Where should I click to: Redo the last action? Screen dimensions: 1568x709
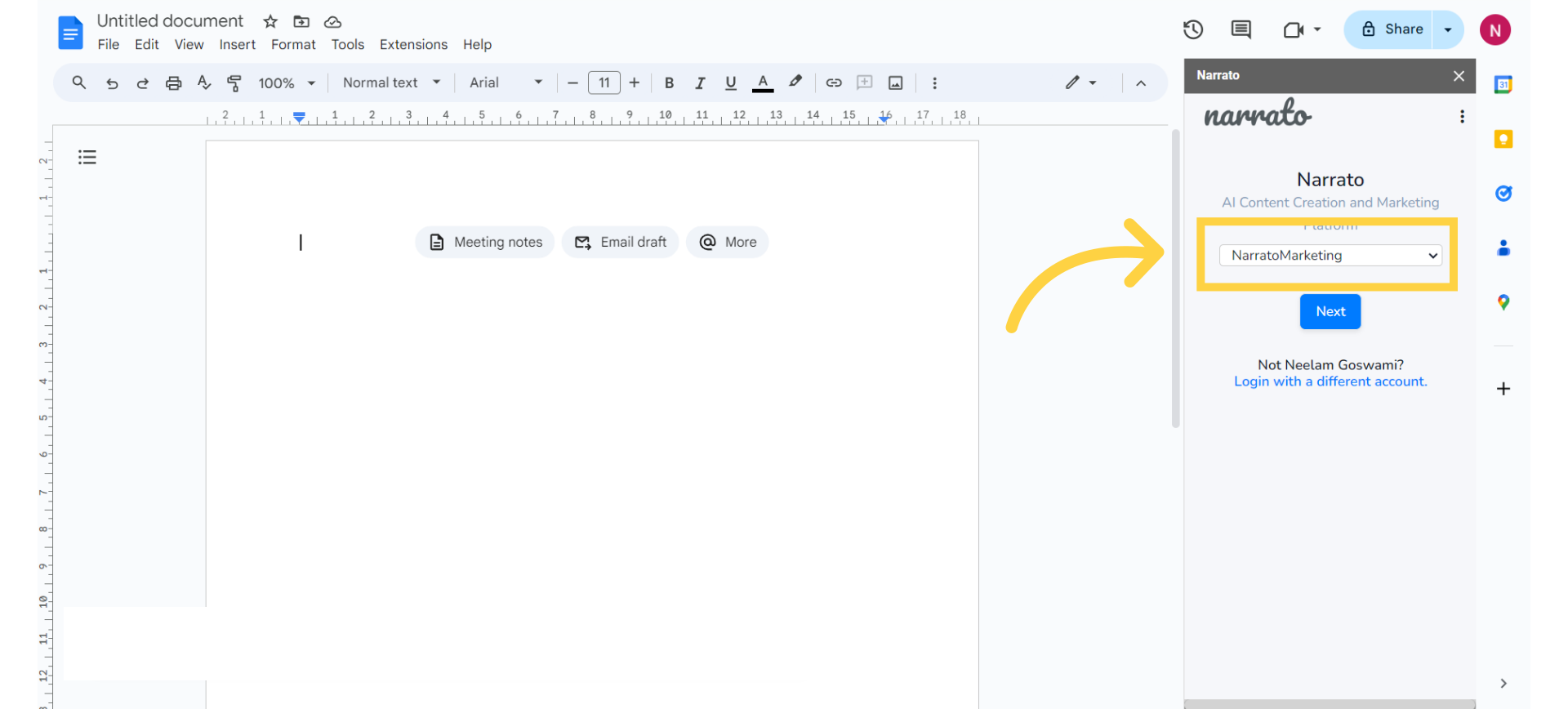(143, 82)
